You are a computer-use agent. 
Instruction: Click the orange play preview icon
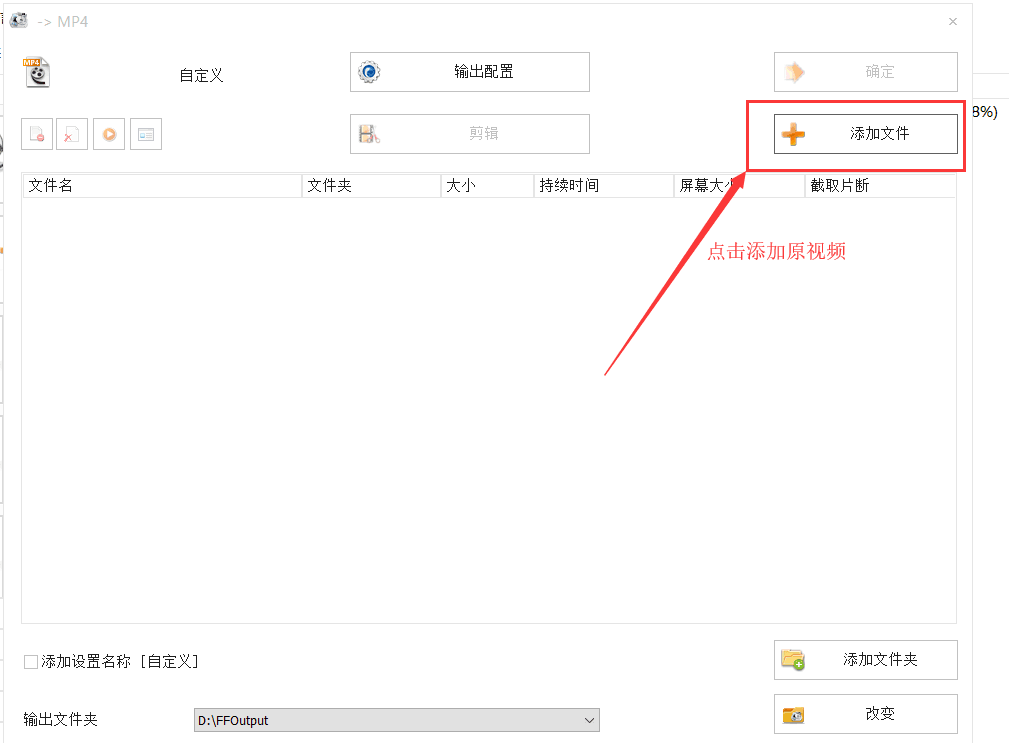[x=108, y=133]
